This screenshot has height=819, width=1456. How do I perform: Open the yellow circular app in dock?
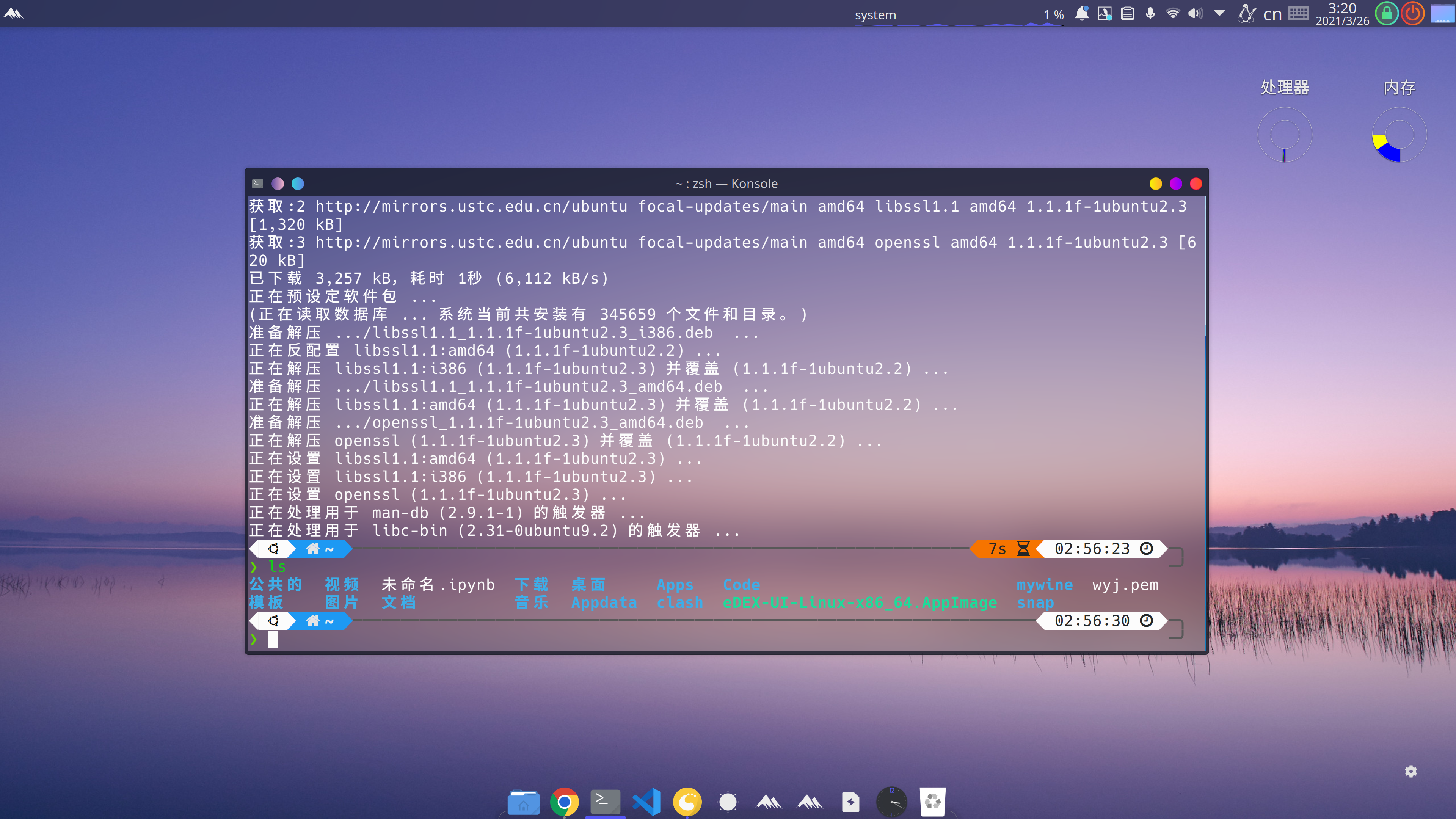[x=687, y=802]
